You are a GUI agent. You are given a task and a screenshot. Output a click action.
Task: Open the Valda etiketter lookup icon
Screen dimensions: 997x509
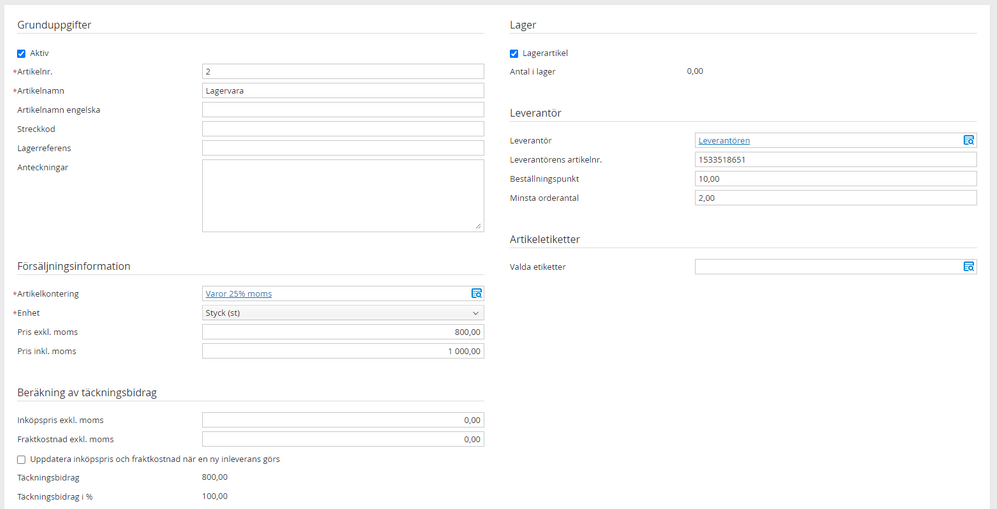(968, 267)
